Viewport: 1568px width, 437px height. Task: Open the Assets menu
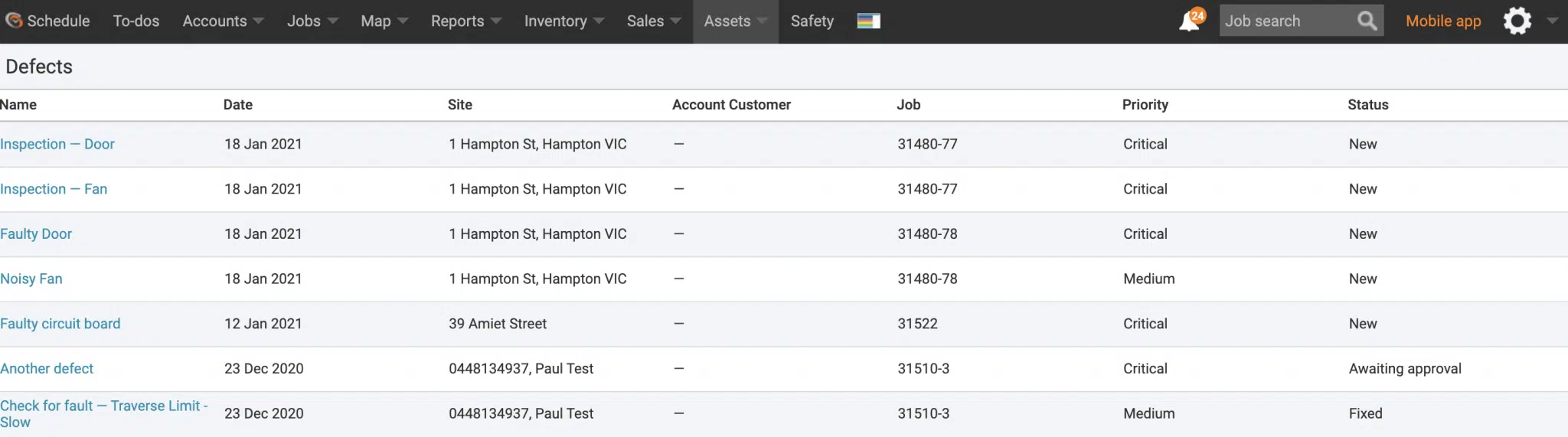736,21
